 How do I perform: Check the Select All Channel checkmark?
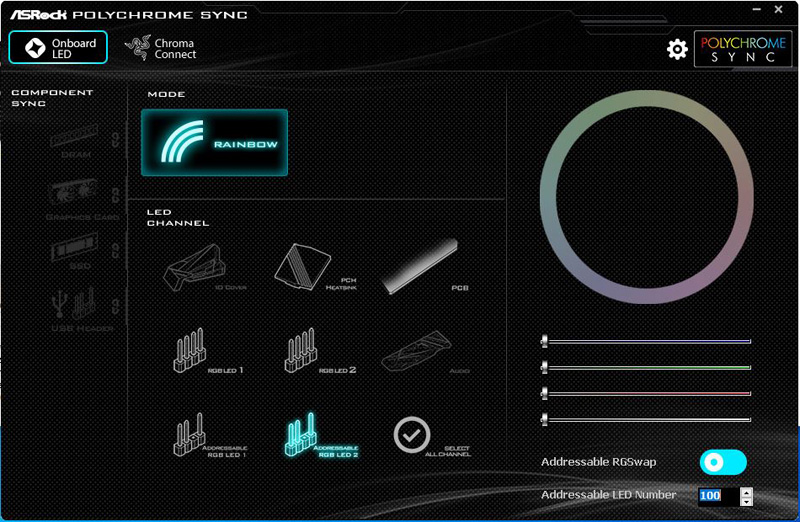(411, 434)
